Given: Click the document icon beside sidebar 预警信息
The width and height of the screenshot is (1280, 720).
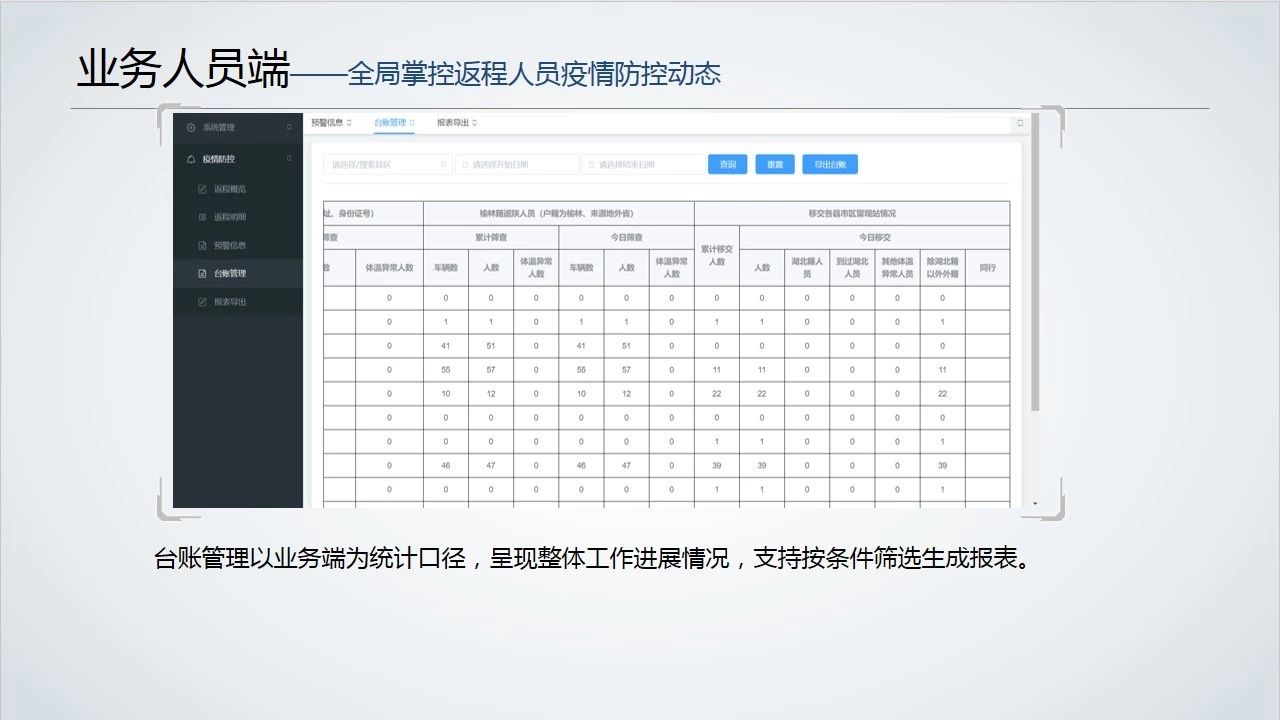Looking at the screenshot, I should tap(202, 245).
